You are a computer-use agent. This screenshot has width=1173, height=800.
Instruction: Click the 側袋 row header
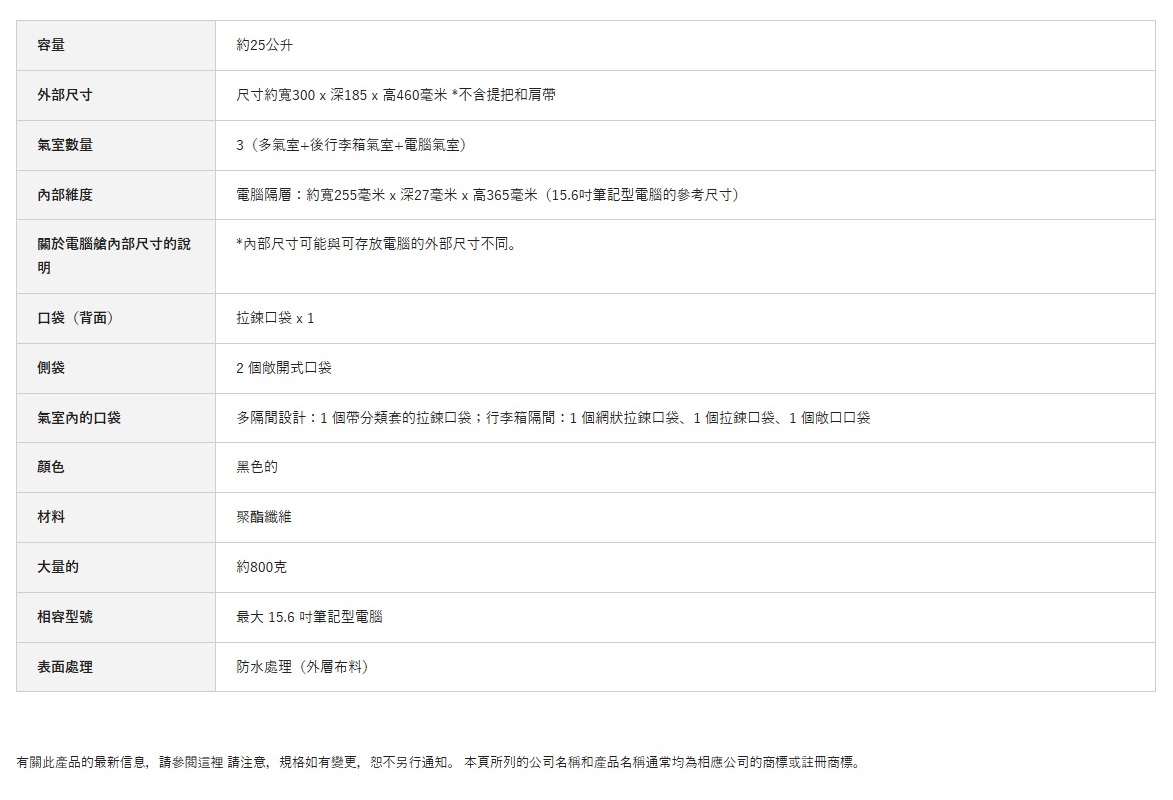[x=51, y=368]
